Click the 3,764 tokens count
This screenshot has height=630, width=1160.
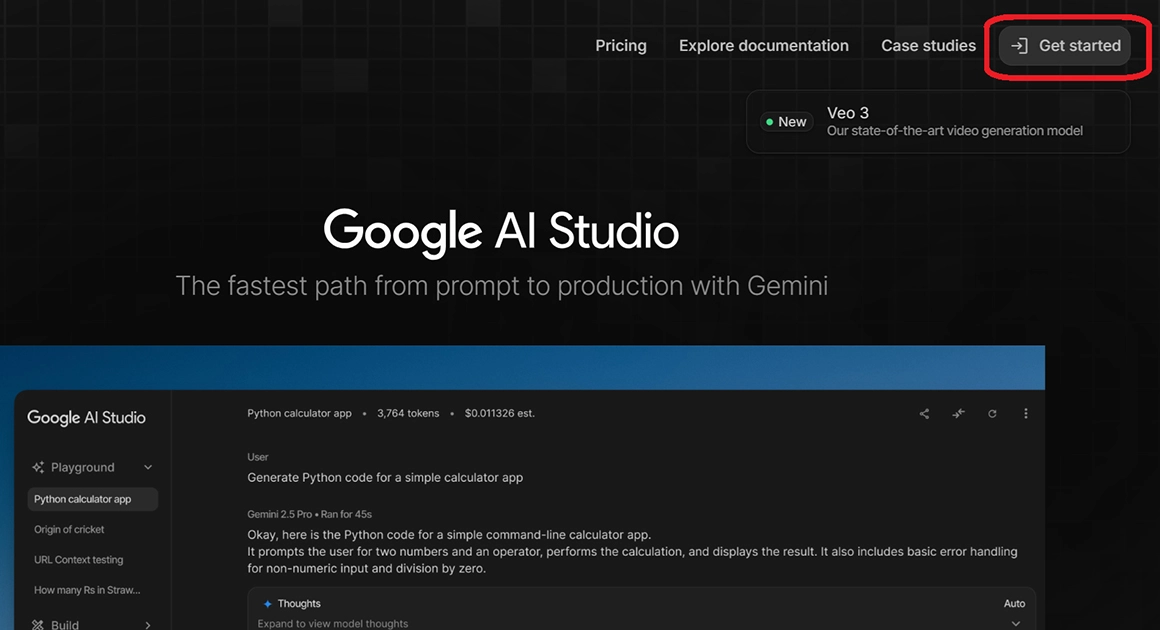coord(408,413)
